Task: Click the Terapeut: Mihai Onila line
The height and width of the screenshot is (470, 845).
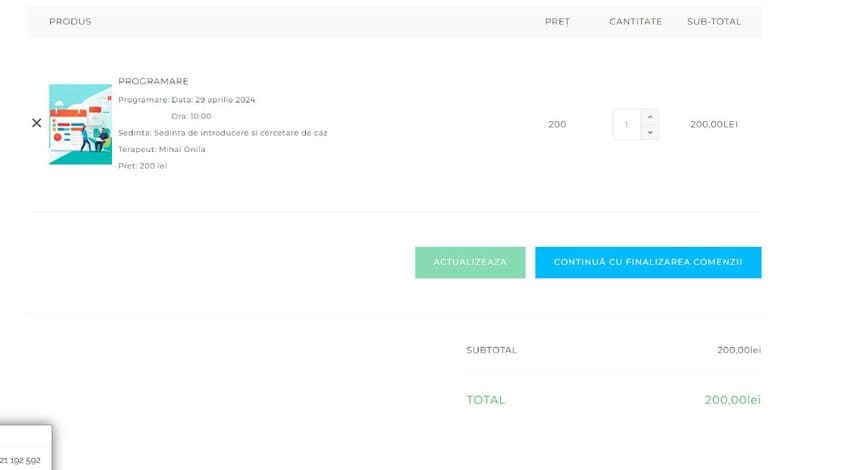Action: pyautogui.click(x=161, y=149)
